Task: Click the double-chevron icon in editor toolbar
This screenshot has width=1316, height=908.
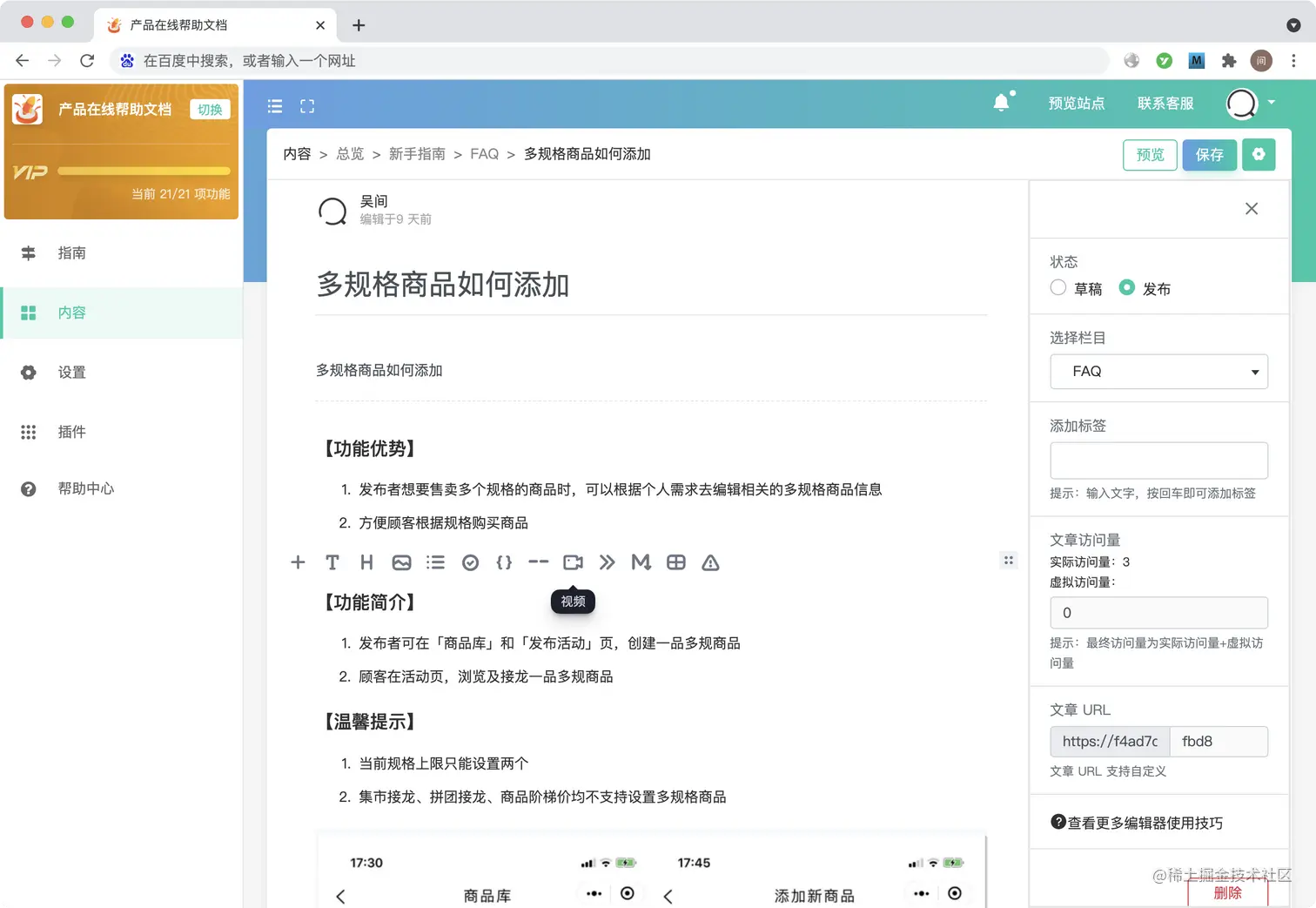Action: click(608, 562)
